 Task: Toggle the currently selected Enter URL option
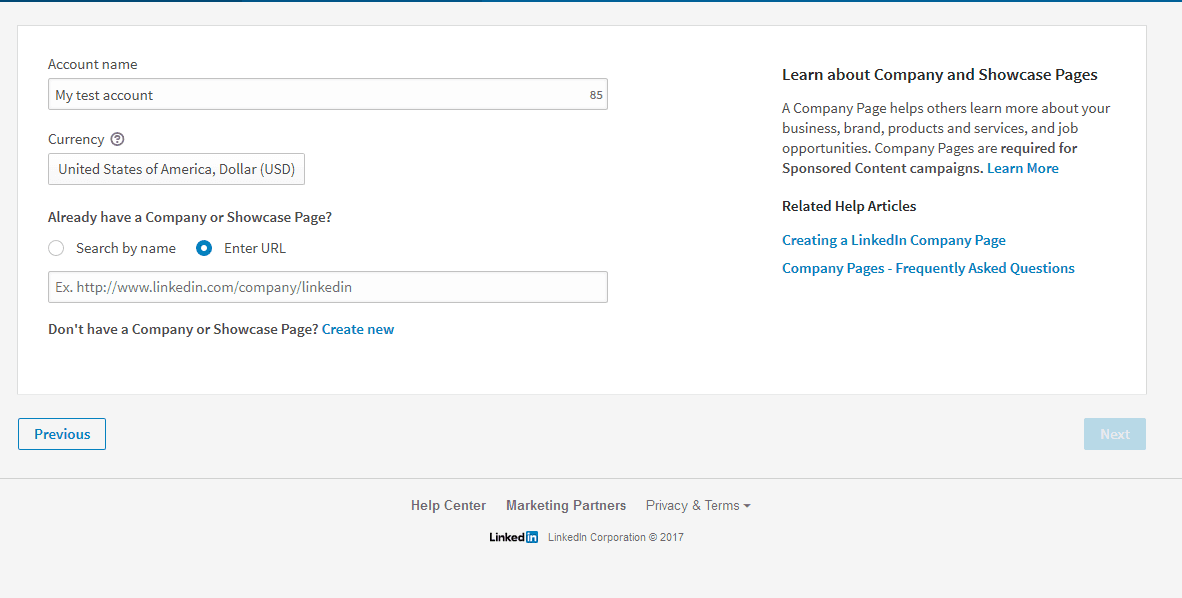point(203,248)
